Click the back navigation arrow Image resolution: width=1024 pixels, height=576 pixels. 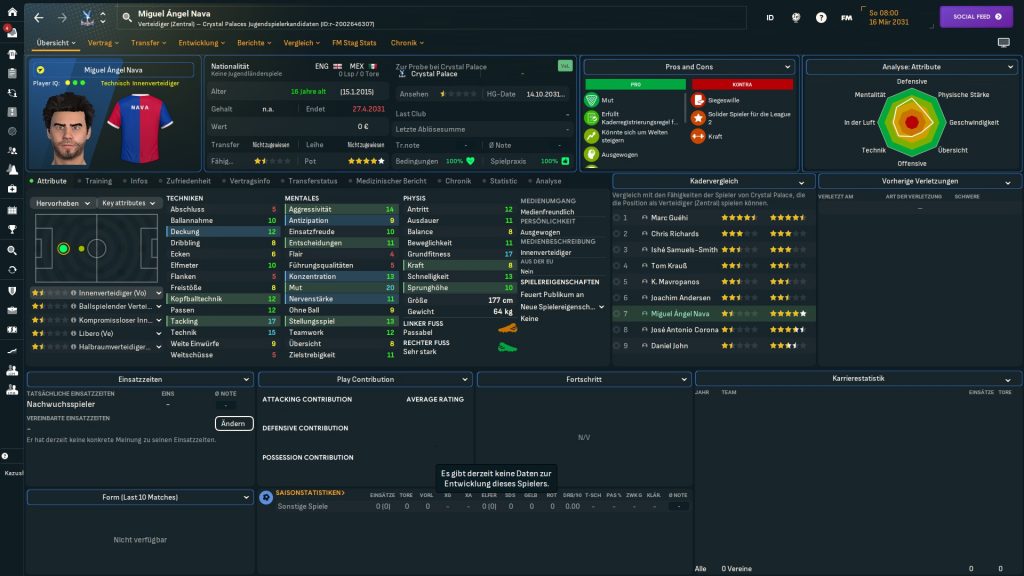coord(38,17)
